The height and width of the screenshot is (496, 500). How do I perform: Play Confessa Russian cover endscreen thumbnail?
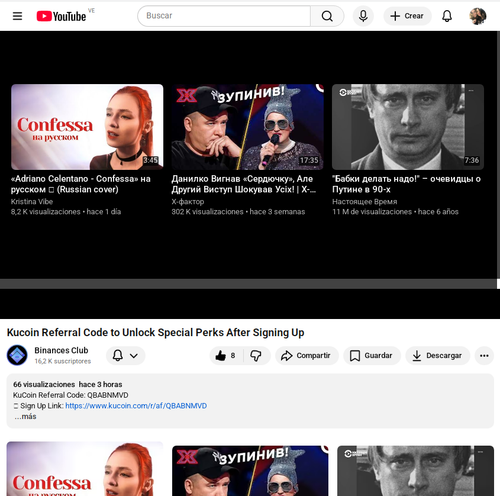coord(87,127)
